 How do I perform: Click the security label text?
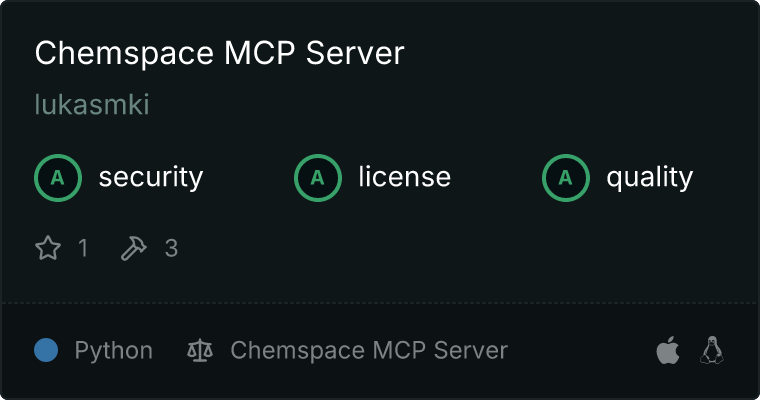pos(151,177)
